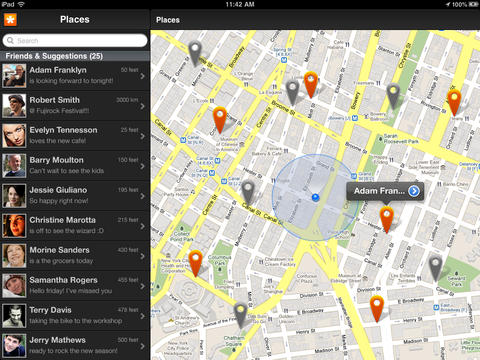
Task: Tap the gray pin at Chatham Square
Action: pyautogui.click(x=240, y=315)
